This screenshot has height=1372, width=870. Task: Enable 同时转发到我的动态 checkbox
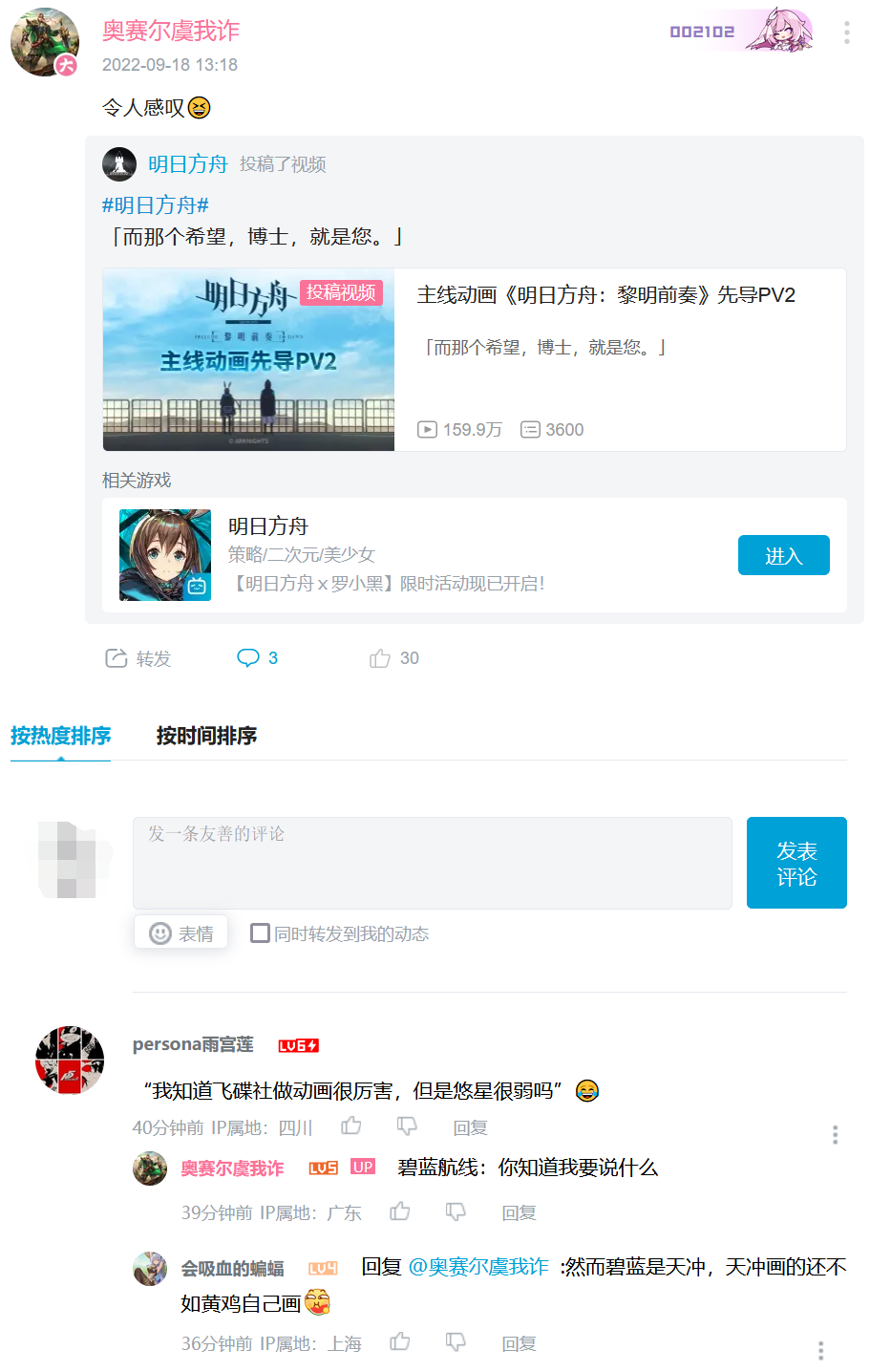pyautogui.click(x=260, y=933)
